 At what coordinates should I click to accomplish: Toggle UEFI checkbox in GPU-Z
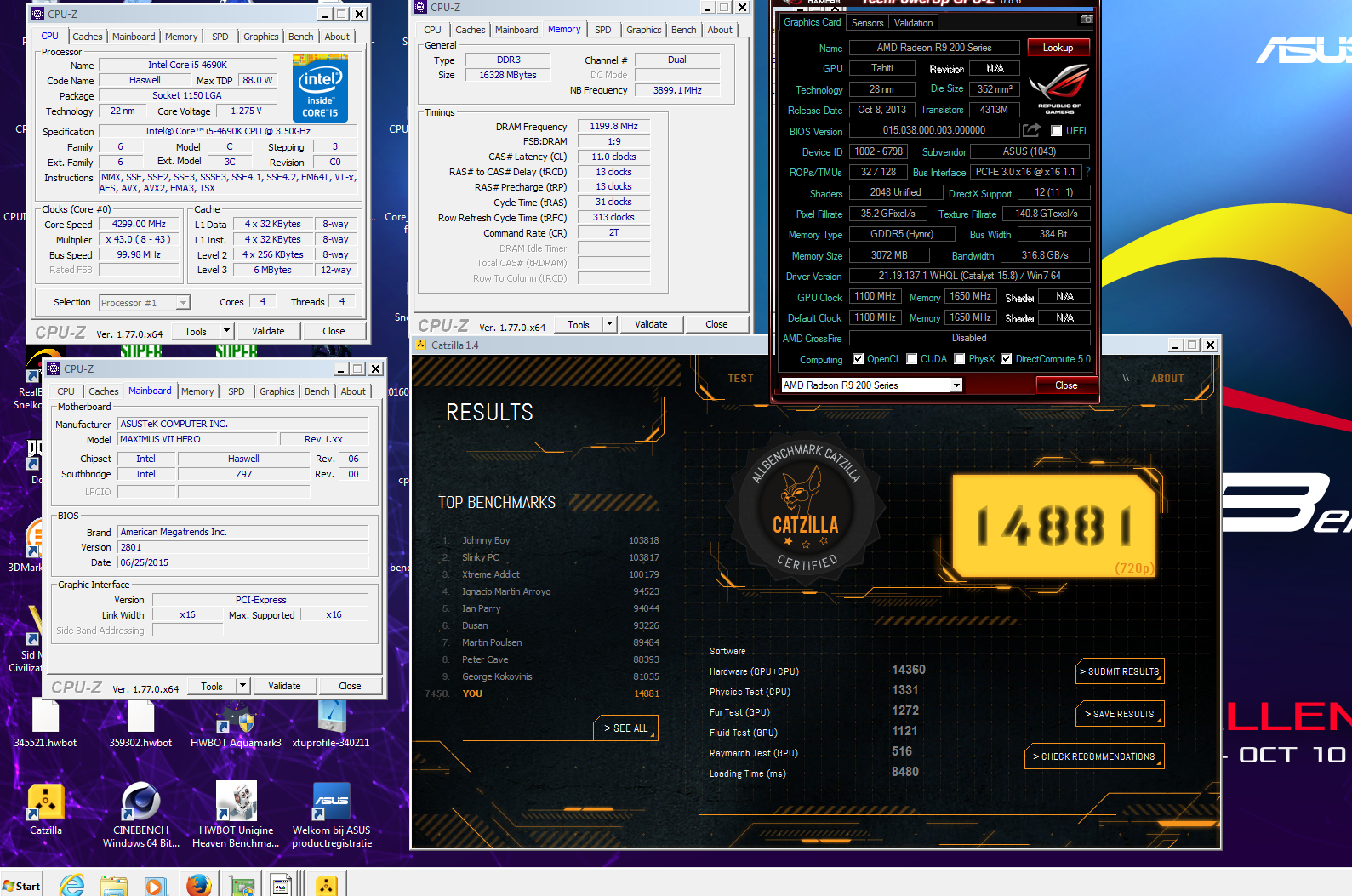[x=1056, y=131]
